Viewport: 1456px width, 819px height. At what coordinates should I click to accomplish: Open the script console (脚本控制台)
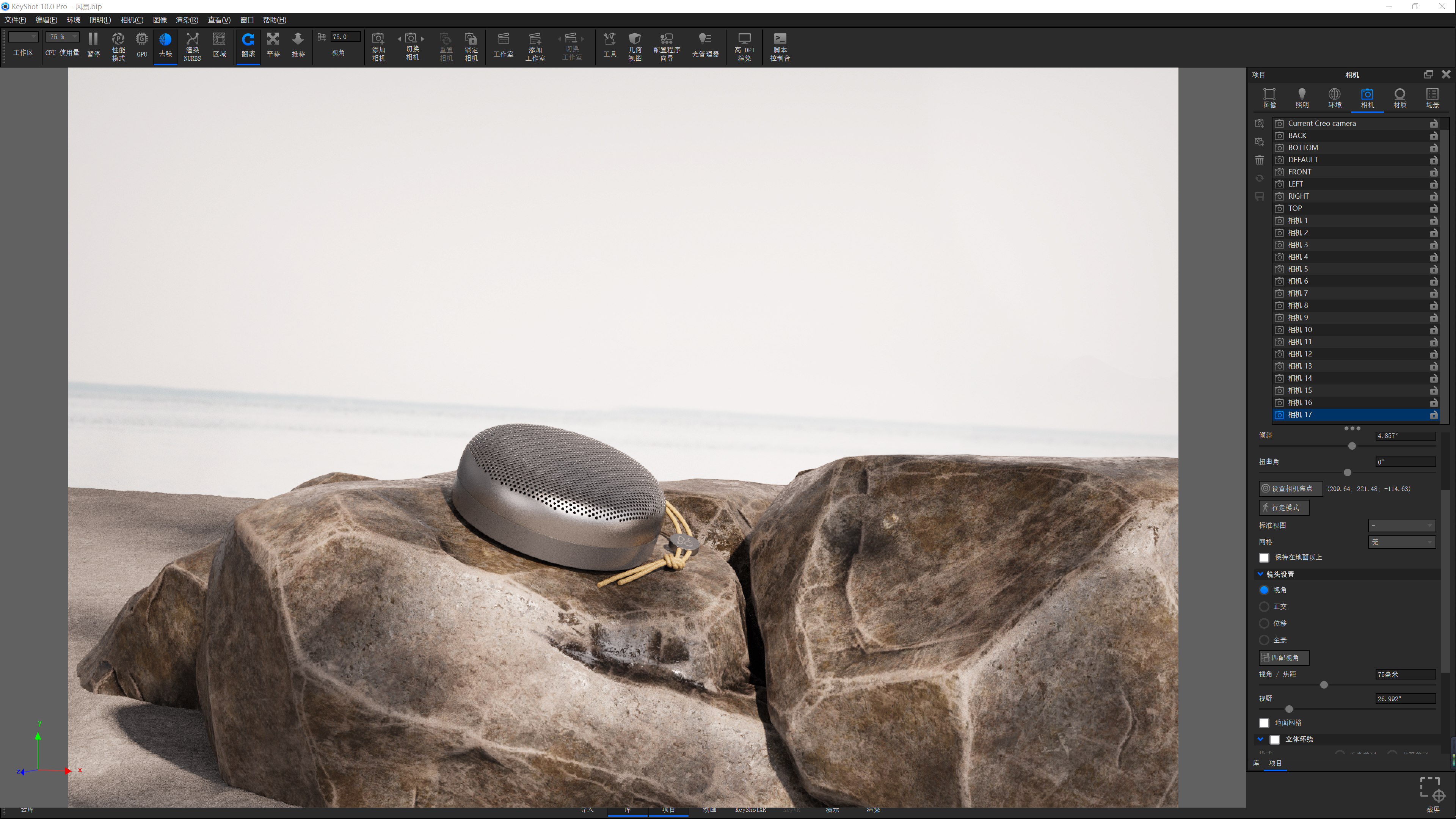pyautogui.click(x=780, y=46)
